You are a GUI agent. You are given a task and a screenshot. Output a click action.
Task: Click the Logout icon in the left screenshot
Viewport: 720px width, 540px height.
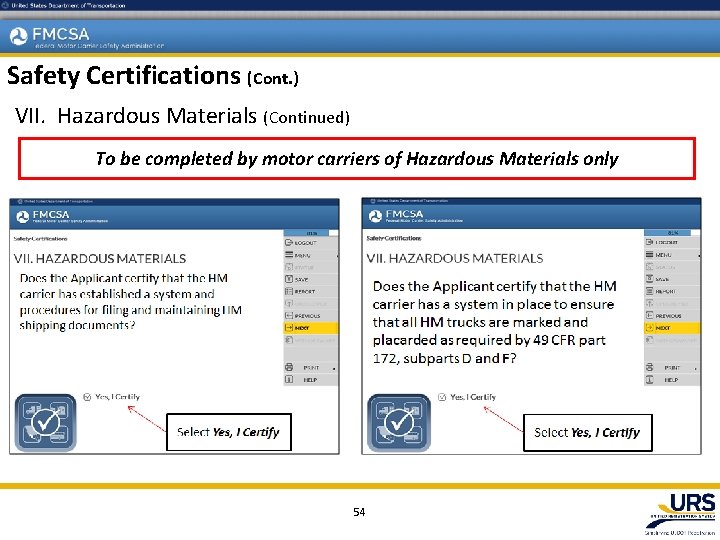point(289,242)
